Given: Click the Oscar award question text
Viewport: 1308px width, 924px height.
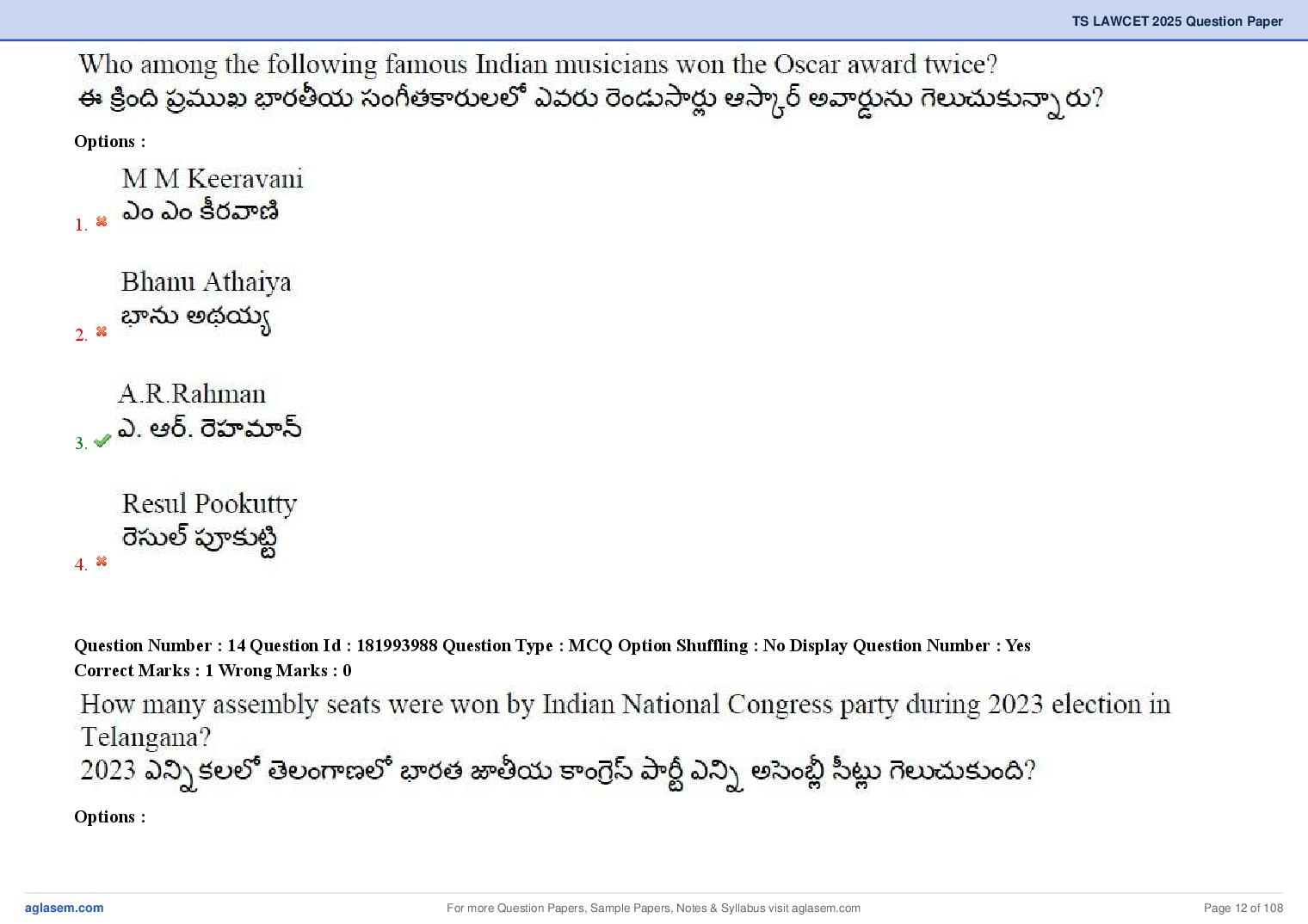Looking at the screenshot, I should pos(538,65).
